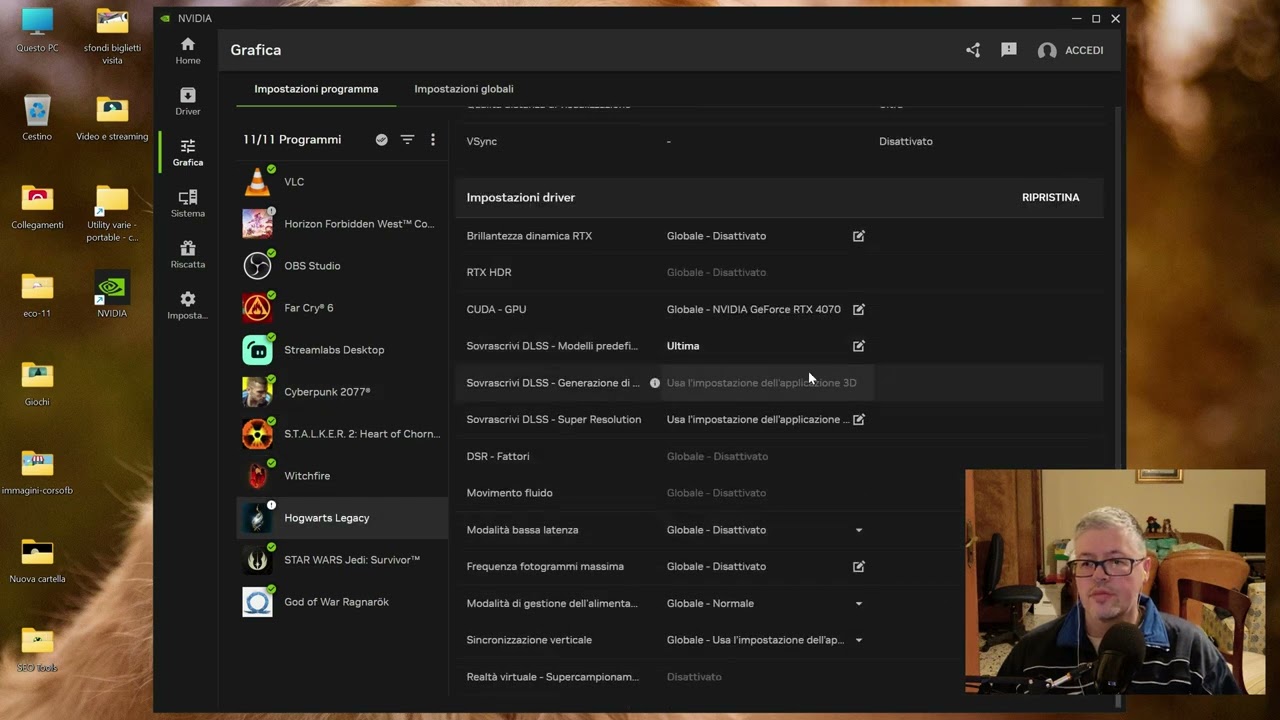Open the Sistema sidebar section
This screenshot has width=1280, height=720.
click(x=188, y=203)
